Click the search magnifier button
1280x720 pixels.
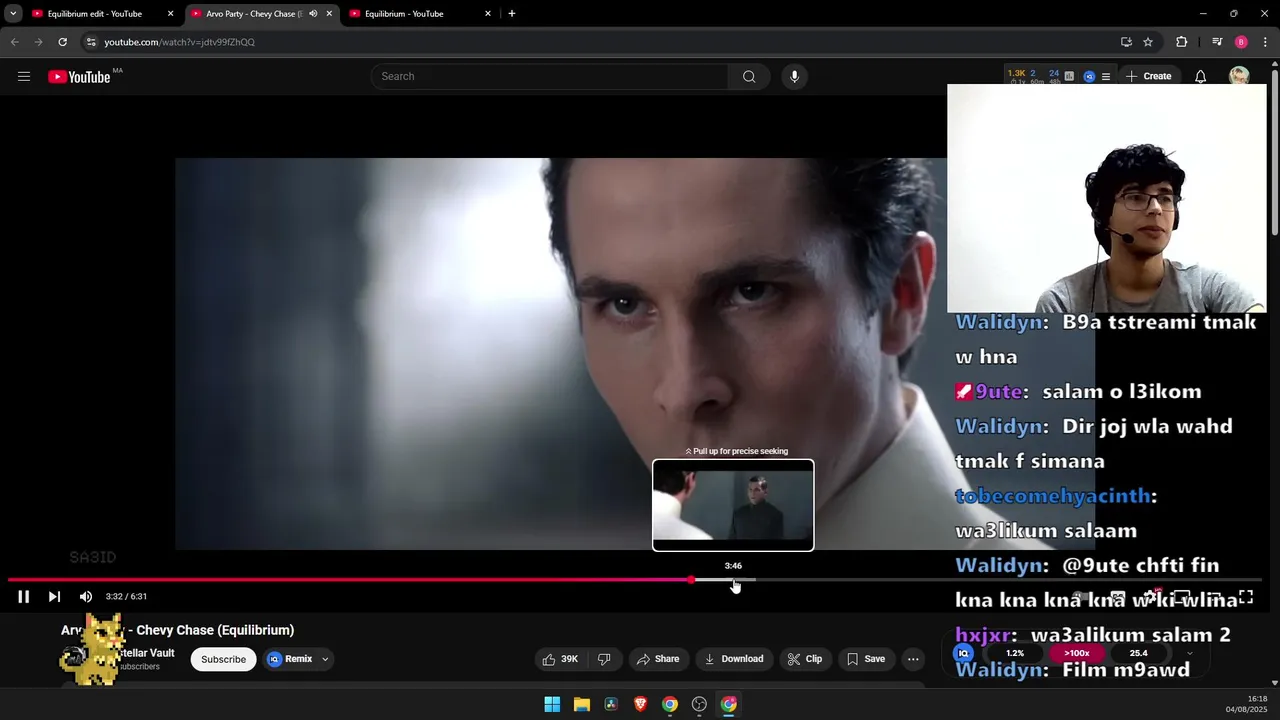point(749,76)
